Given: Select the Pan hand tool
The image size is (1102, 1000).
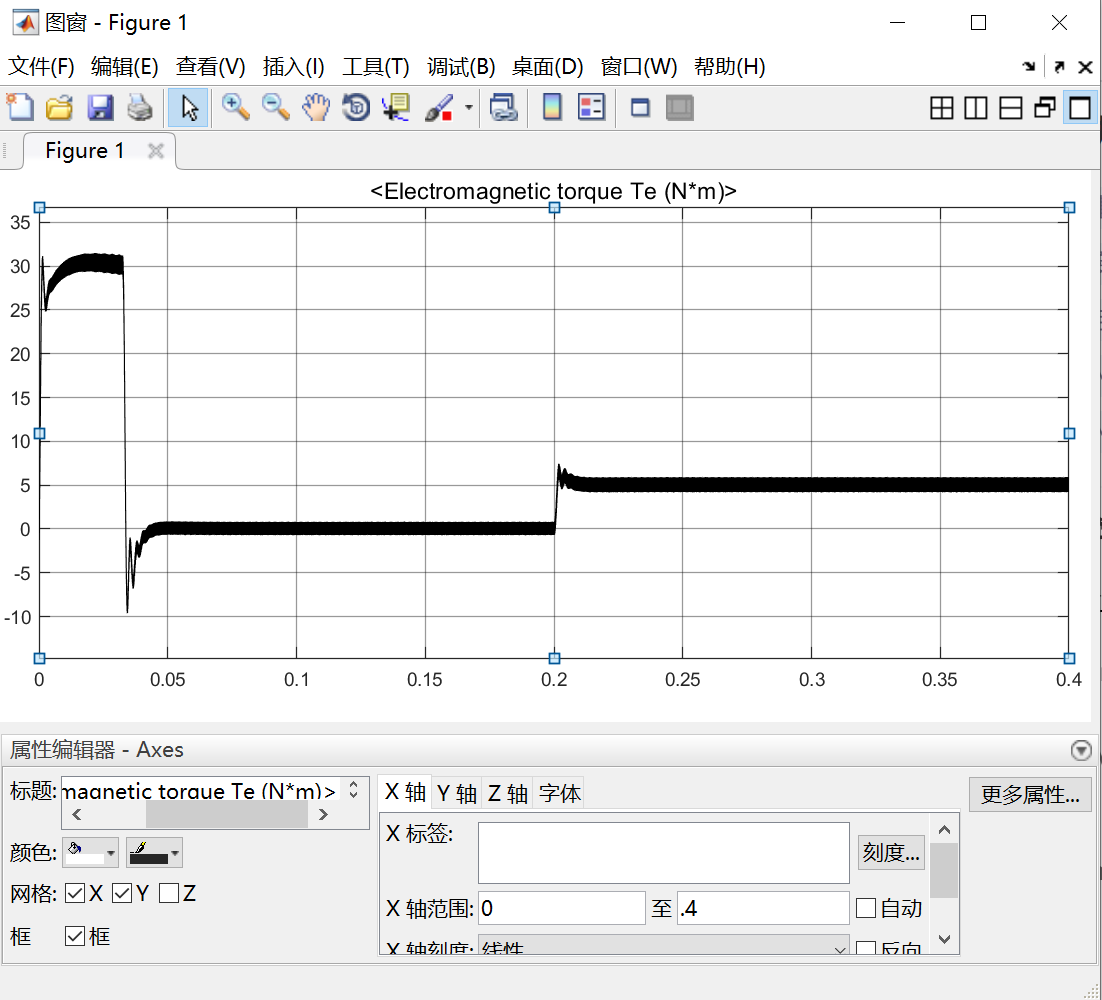Looking at the screenshot, I should click(316, 108).
